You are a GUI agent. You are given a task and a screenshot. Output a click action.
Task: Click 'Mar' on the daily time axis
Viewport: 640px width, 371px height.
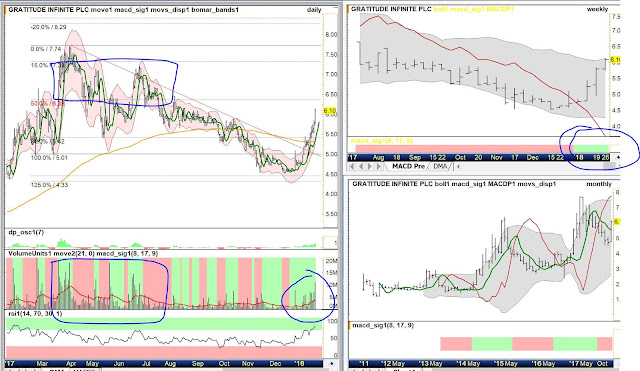coord(42,363)
